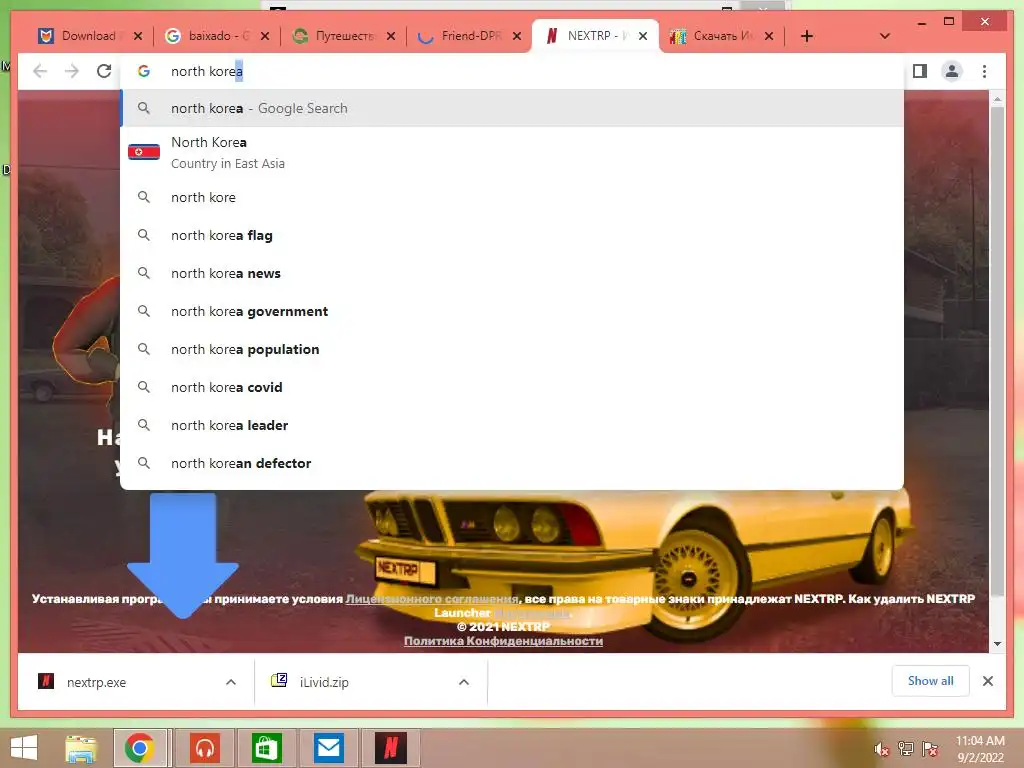Screen dimensions: 1024x768
Task: Choose 'north korea flag' suggestion
Action: (x=512, y=235)
